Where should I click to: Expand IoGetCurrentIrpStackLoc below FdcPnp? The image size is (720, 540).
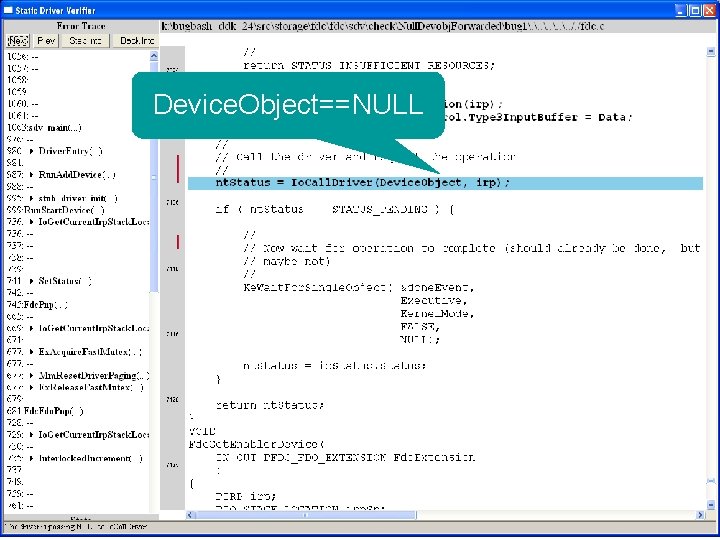pyautogui.click(x=31, y=328)
